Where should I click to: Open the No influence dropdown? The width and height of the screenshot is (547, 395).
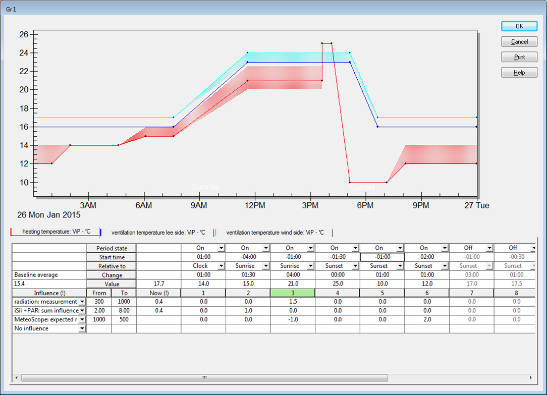click(82, 329)
